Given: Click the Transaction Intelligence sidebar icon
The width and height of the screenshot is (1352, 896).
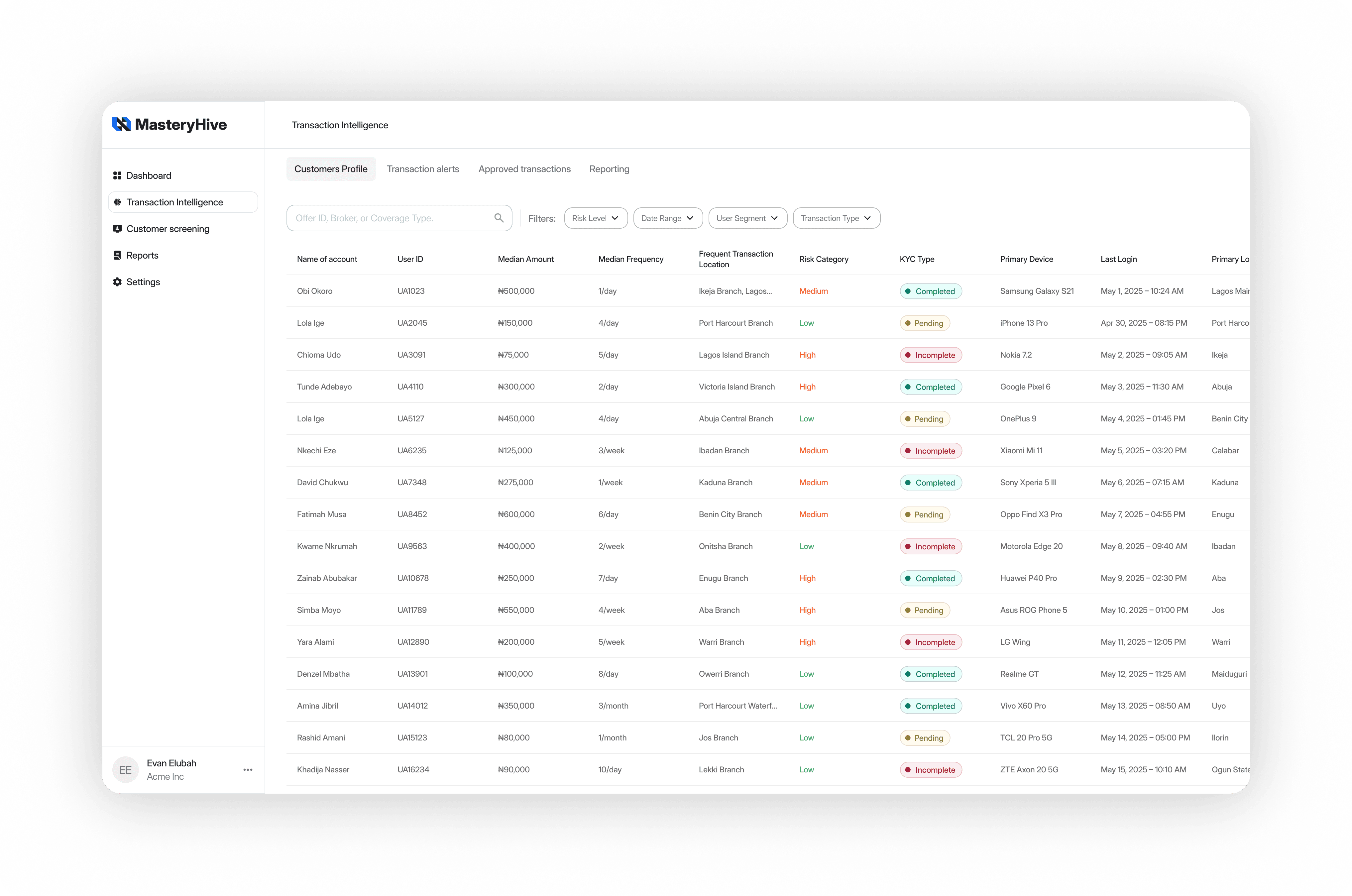Looking at the screenshot, I should pos(117,202).
